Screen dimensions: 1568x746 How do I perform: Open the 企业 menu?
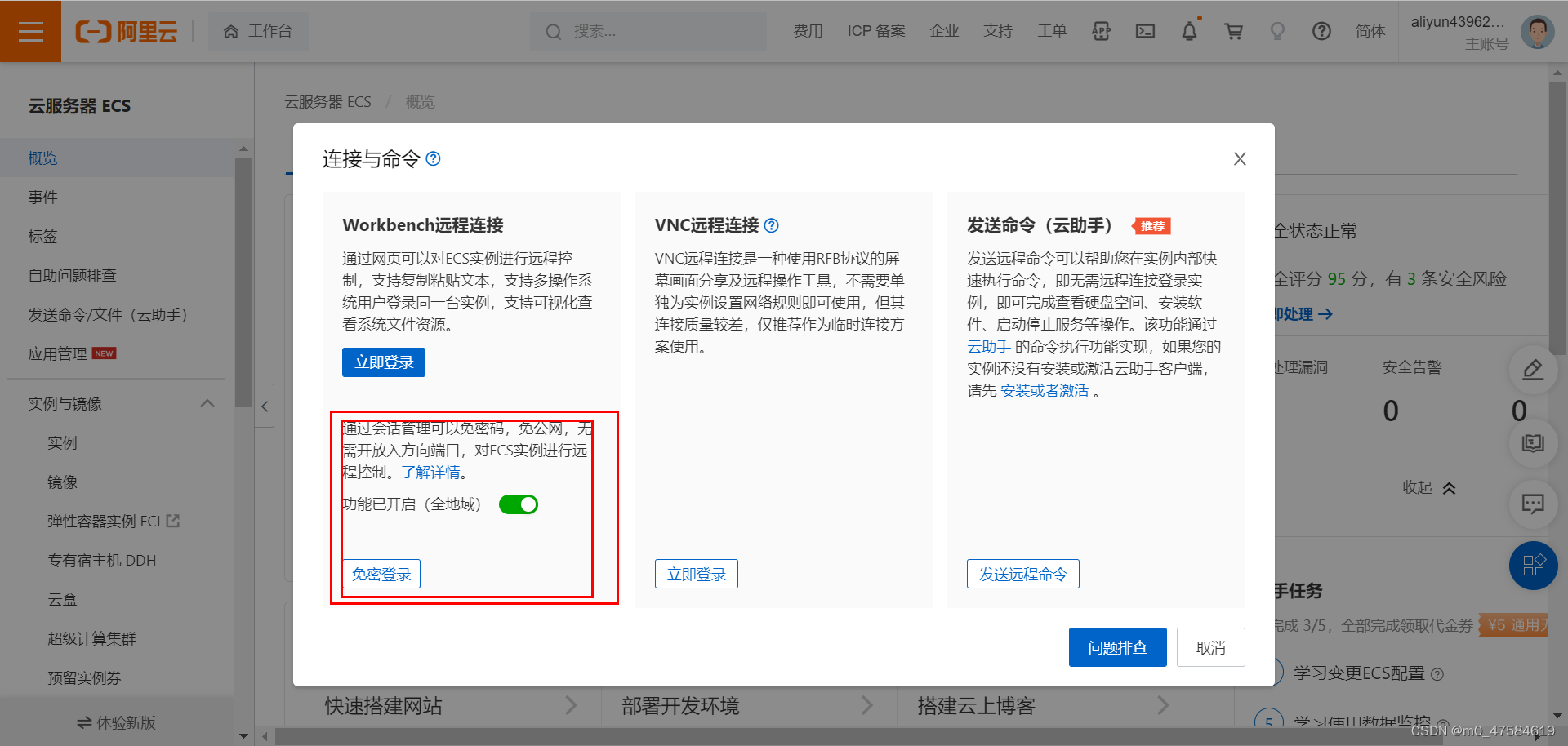[944, 31]
